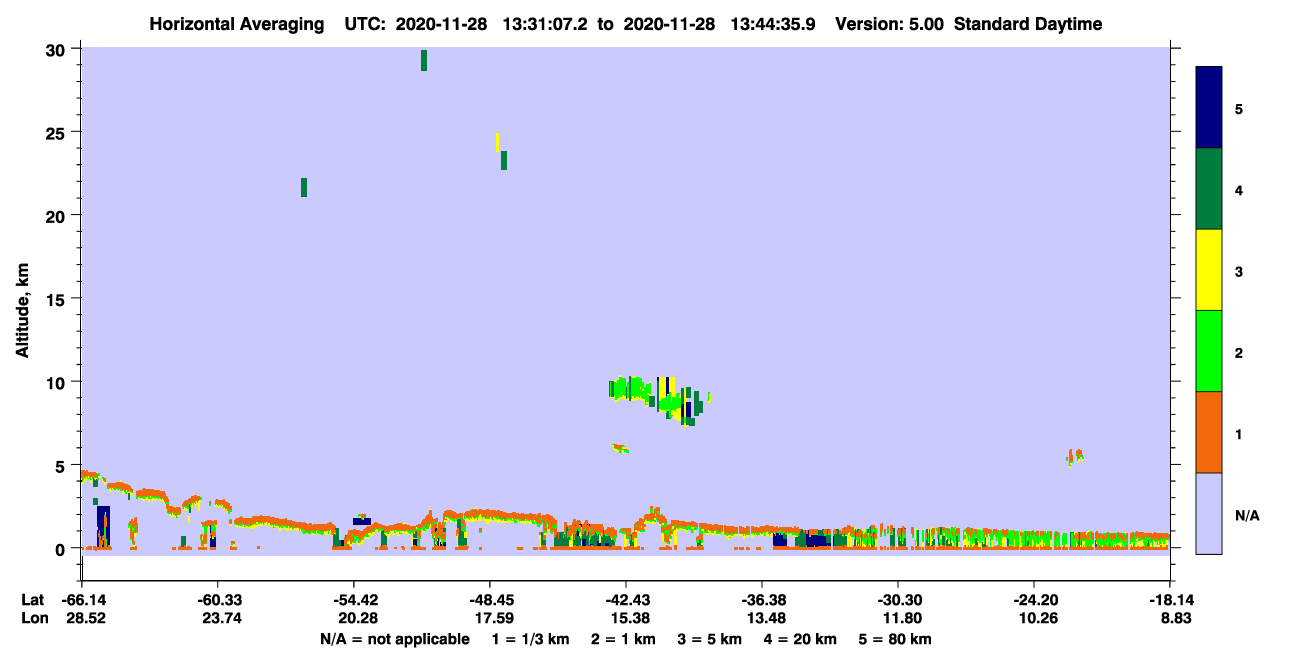
Task: Click latitude value -24.20
Action: (x=1034, y=600)
